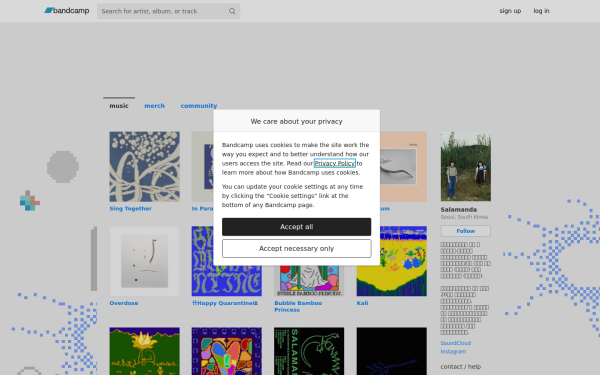Click the Salamanda band photo

(466, 166)
